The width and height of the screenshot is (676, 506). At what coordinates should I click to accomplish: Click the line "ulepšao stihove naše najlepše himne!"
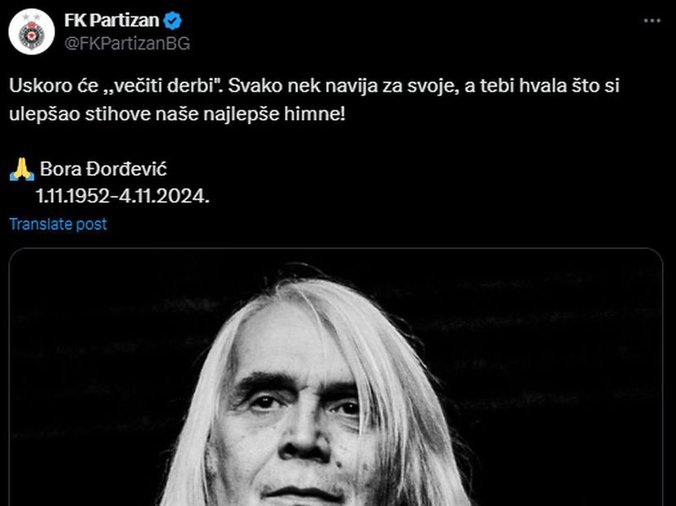click(x=177, y=115)
